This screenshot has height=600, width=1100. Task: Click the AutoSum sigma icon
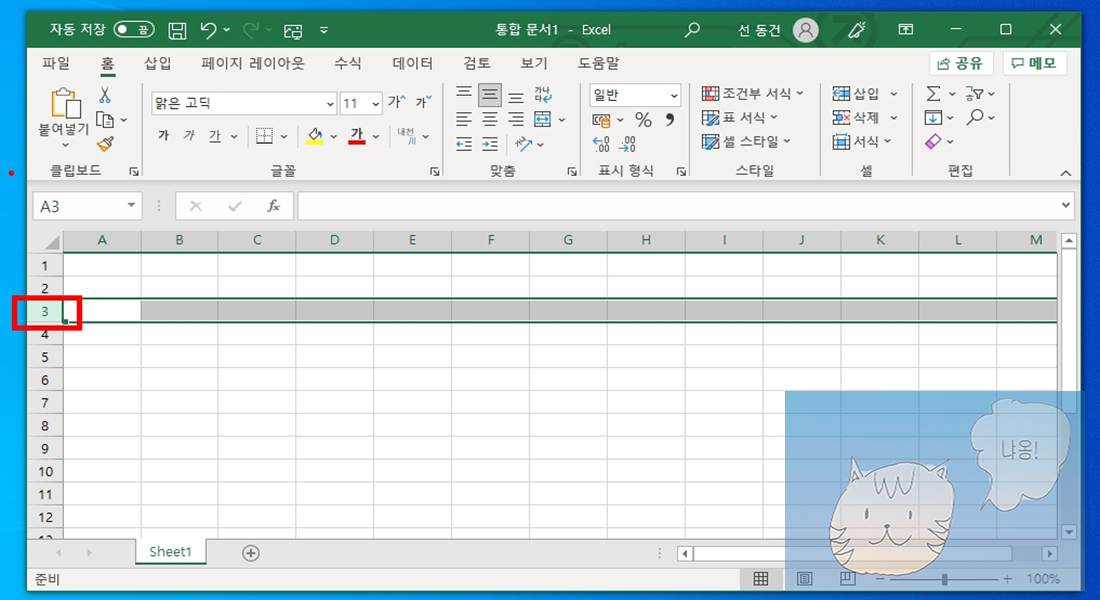[x=933, y=93]
